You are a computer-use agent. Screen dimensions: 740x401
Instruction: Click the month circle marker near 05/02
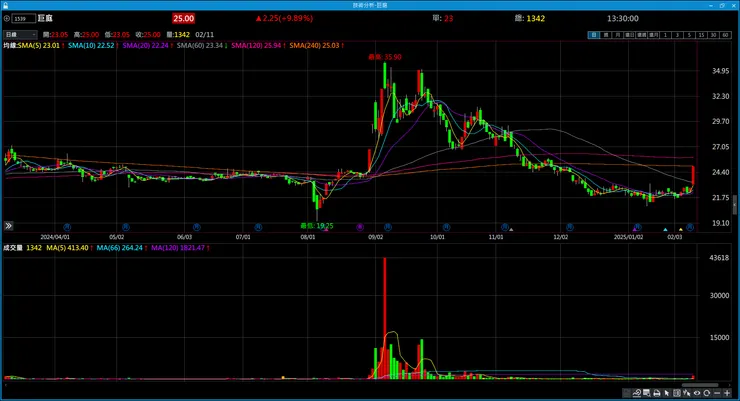(126, 227)
